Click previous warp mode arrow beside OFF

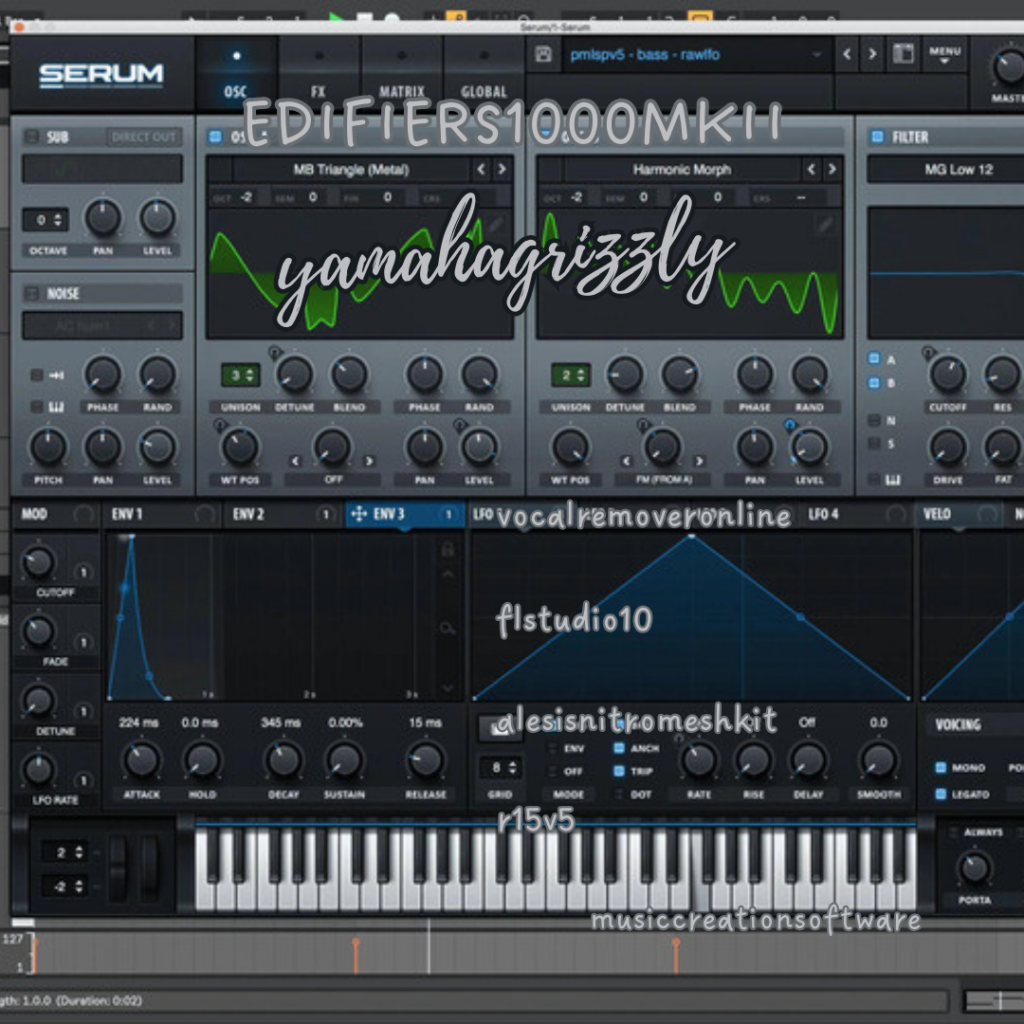click(x=295, y=461)
